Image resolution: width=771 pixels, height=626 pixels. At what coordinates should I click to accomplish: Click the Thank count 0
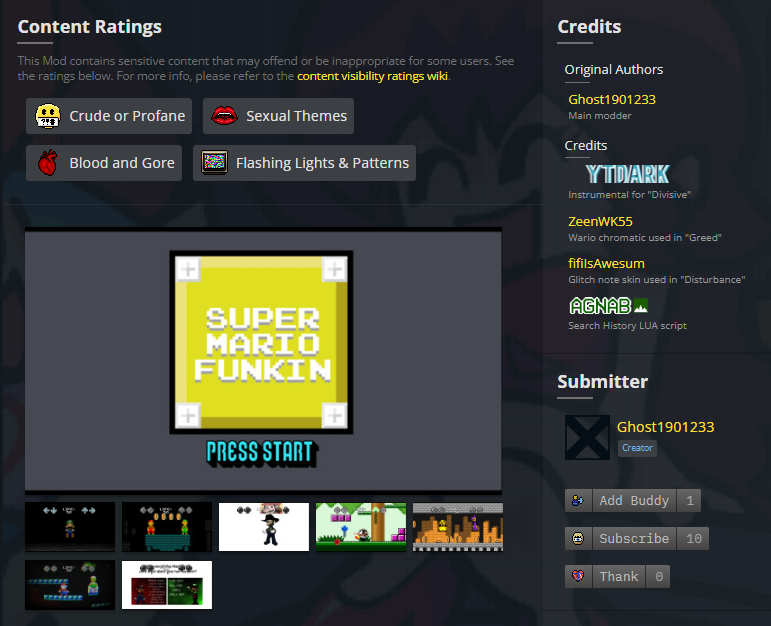tap(658, 576)
